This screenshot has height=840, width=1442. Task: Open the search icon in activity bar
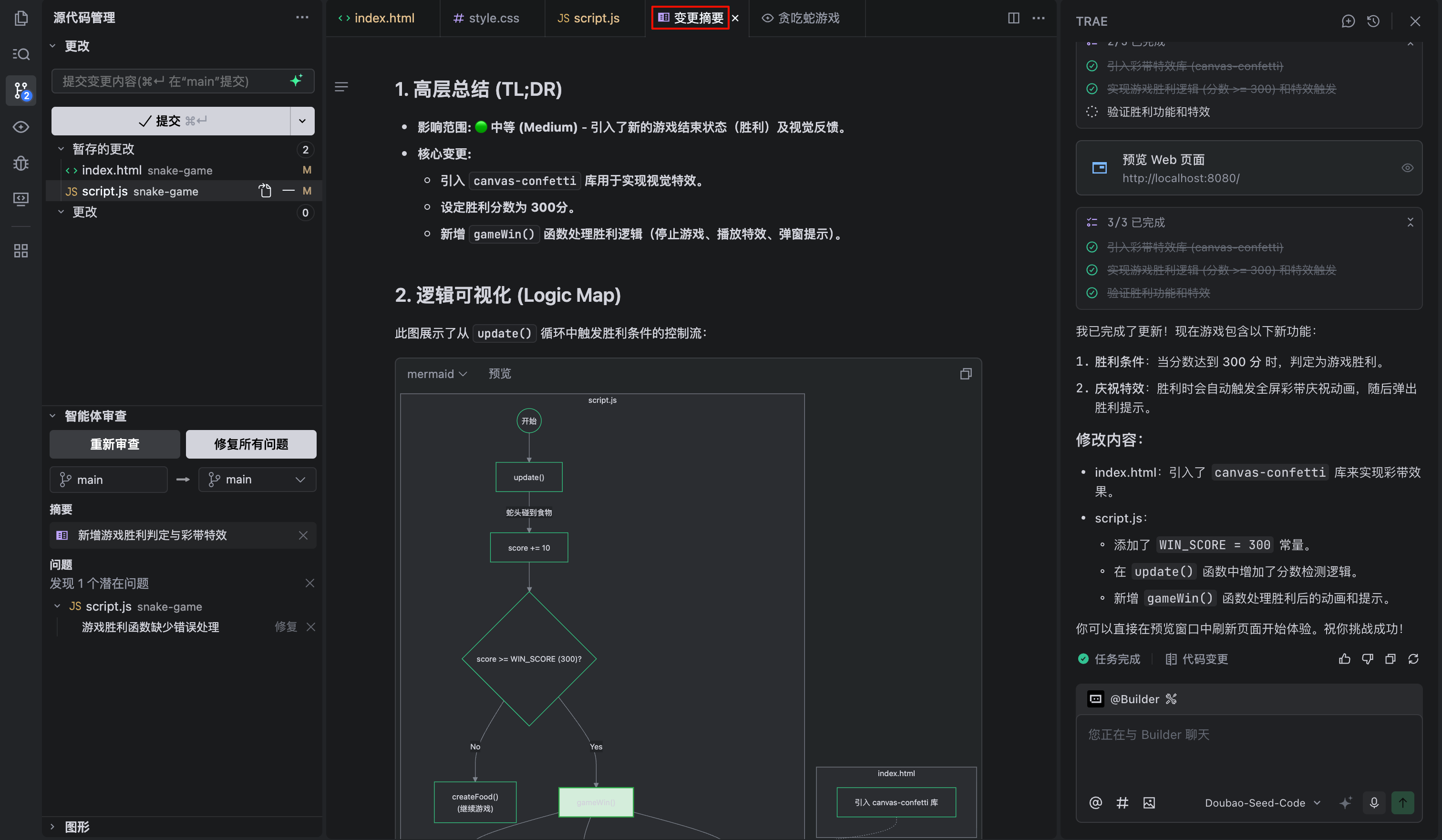[x=21, y=54]
